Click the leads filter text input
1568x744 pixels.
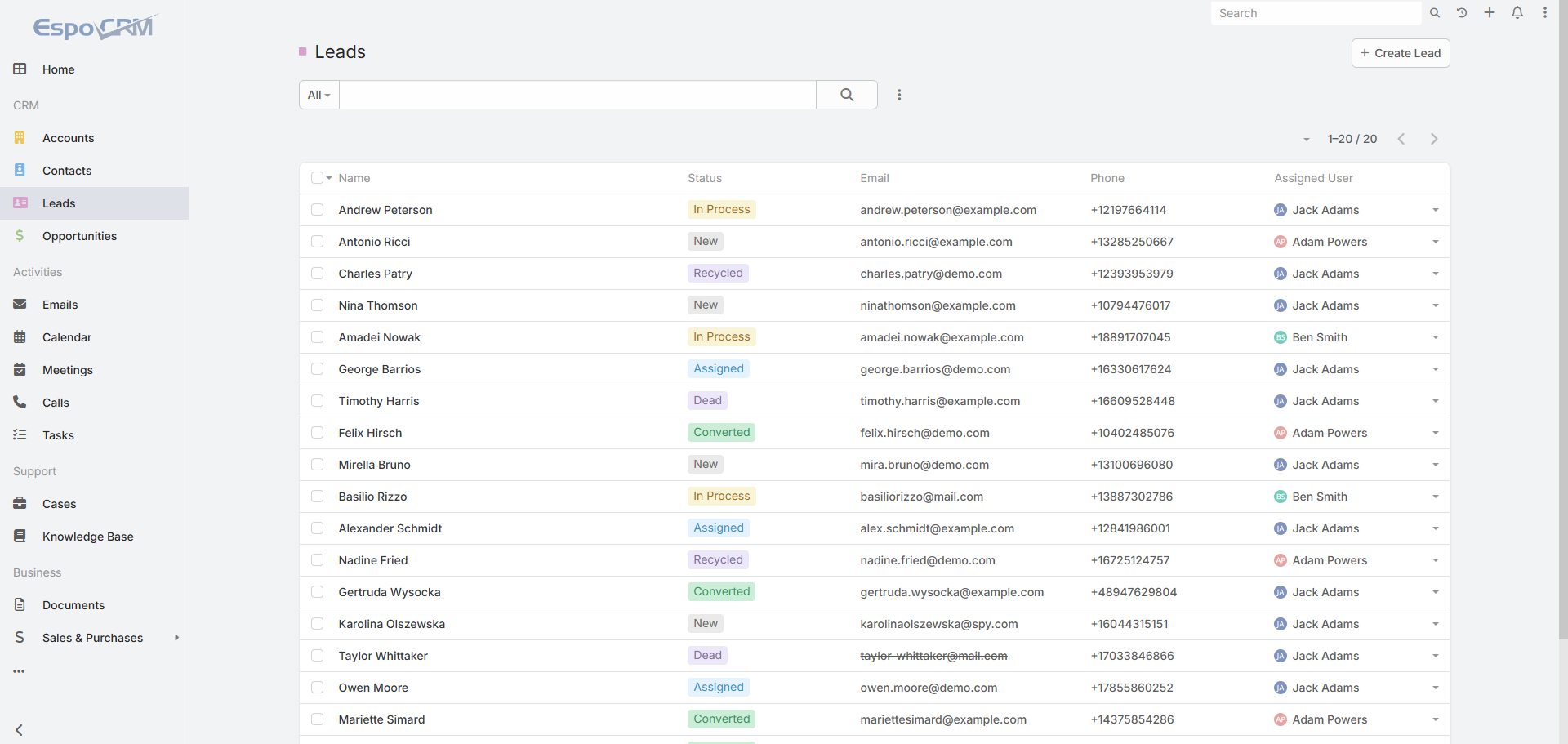577,95
